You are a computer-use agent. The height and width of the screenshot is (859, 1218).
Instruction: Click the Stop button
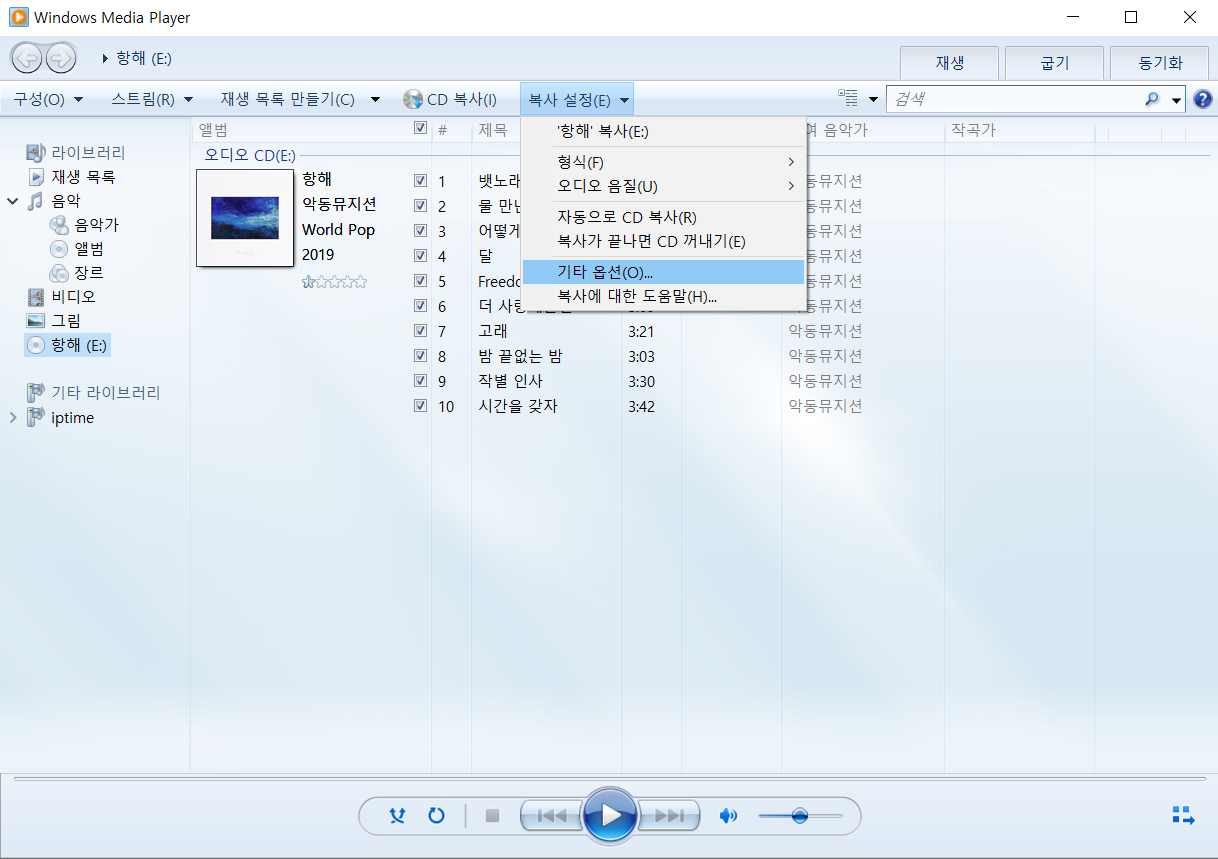tap(492, 815)
